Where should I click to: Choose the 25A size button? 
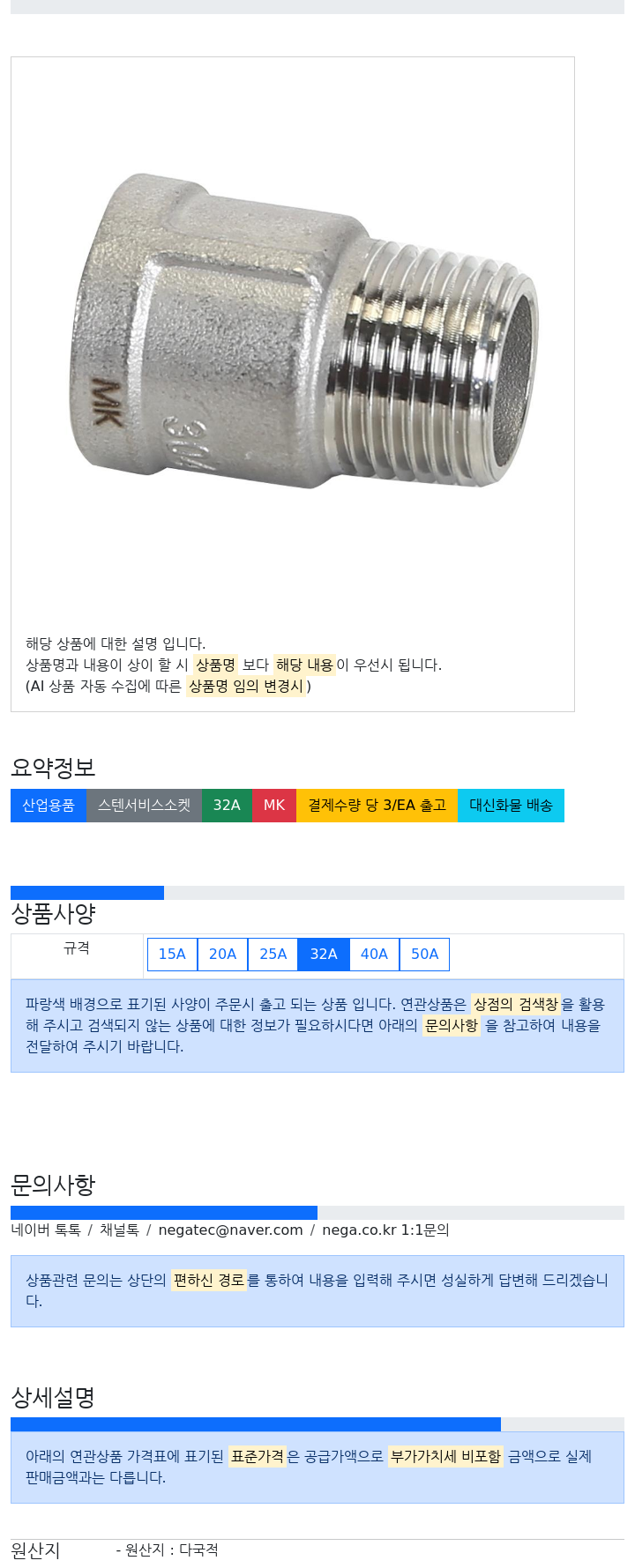pyautogui.click(x=273, y=954)
